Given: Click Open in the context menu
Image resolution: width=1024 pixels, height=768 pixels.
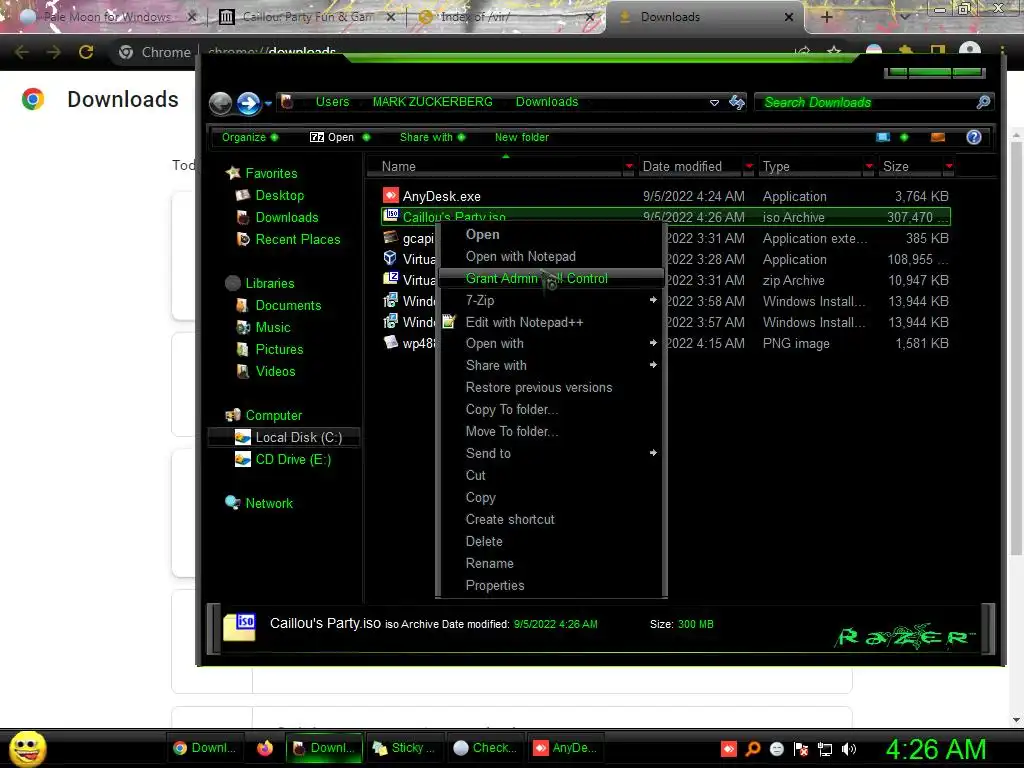Looking at the screenshot, I should click(x=483, y=234).
